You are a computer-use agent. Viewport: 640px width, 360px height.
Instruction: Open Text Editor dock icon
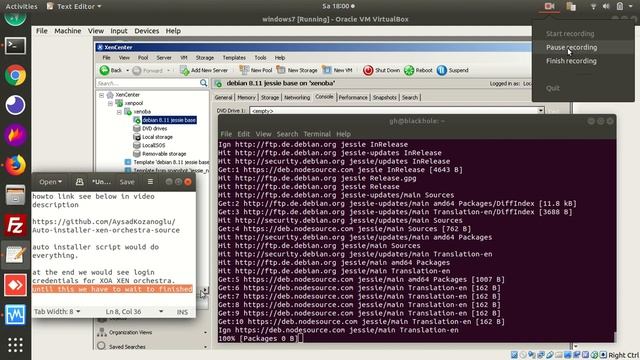click(x=15, y=255)
